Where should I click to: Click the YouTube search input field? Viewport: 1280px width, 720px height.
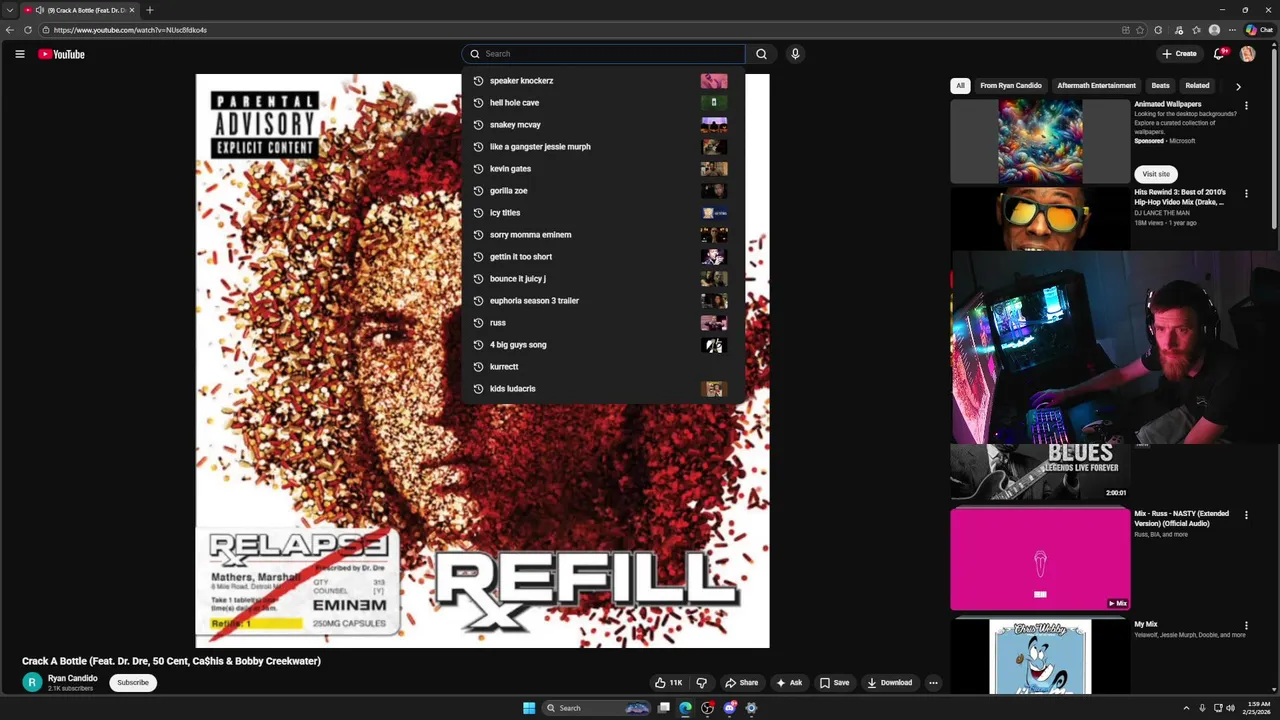click(603, 54)
